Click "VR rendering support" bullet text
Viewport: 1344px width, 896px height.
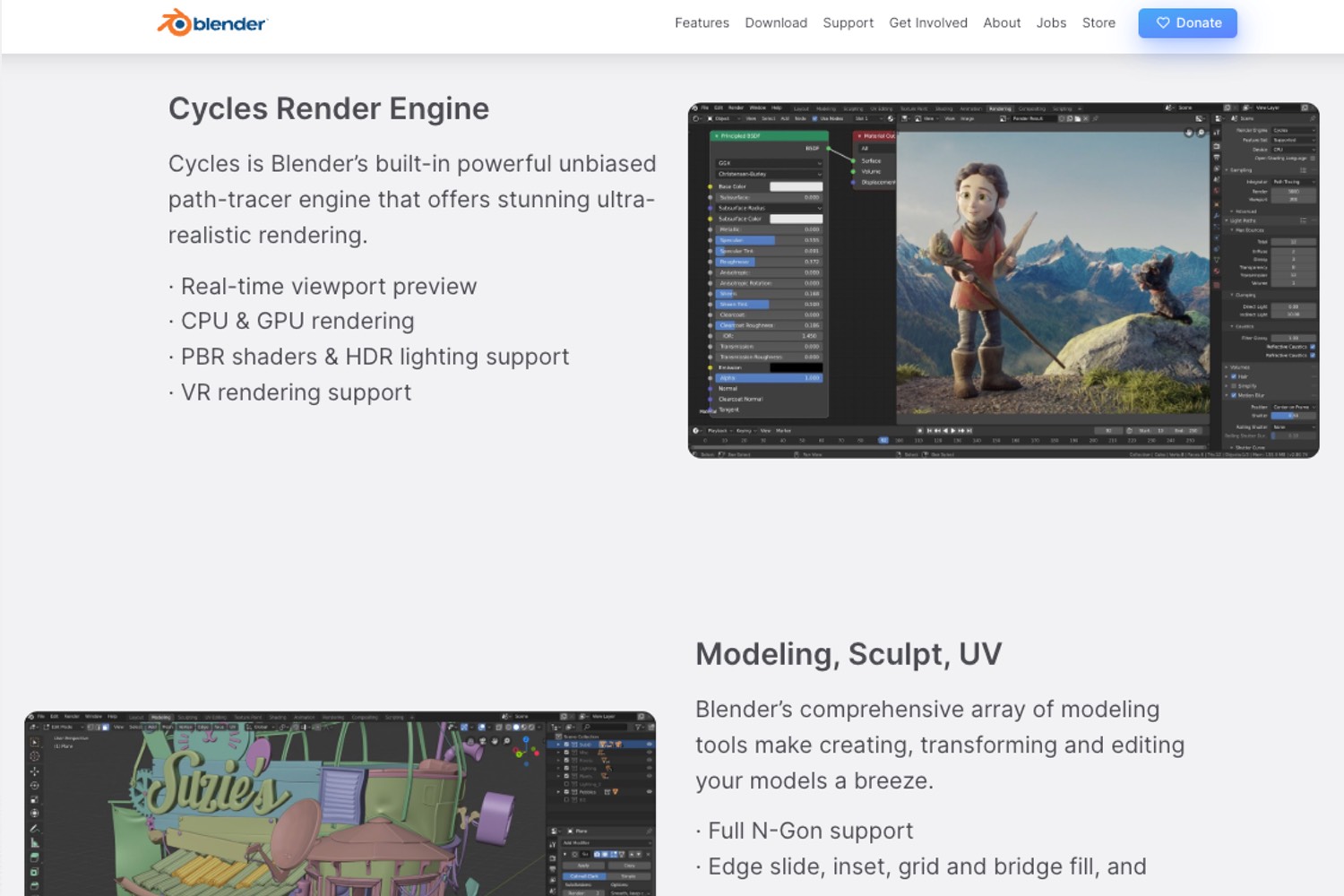click(297, 392)
